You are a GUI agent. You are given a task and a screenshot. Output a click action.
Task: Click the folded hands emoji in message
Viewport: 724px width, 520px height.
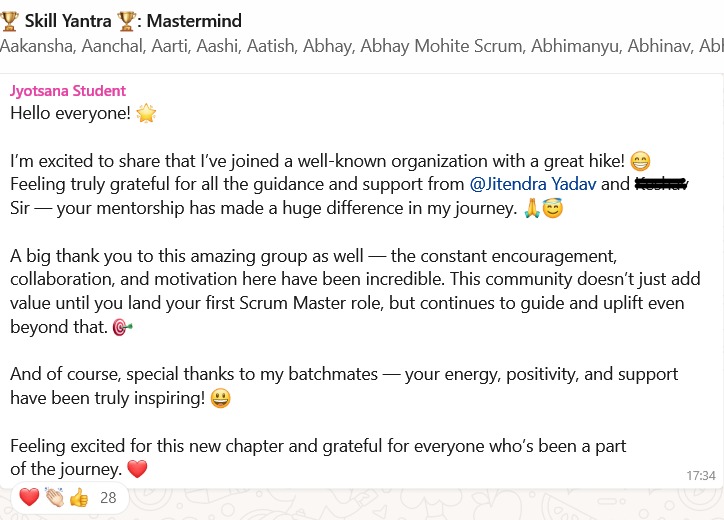[x=527, y=211]
